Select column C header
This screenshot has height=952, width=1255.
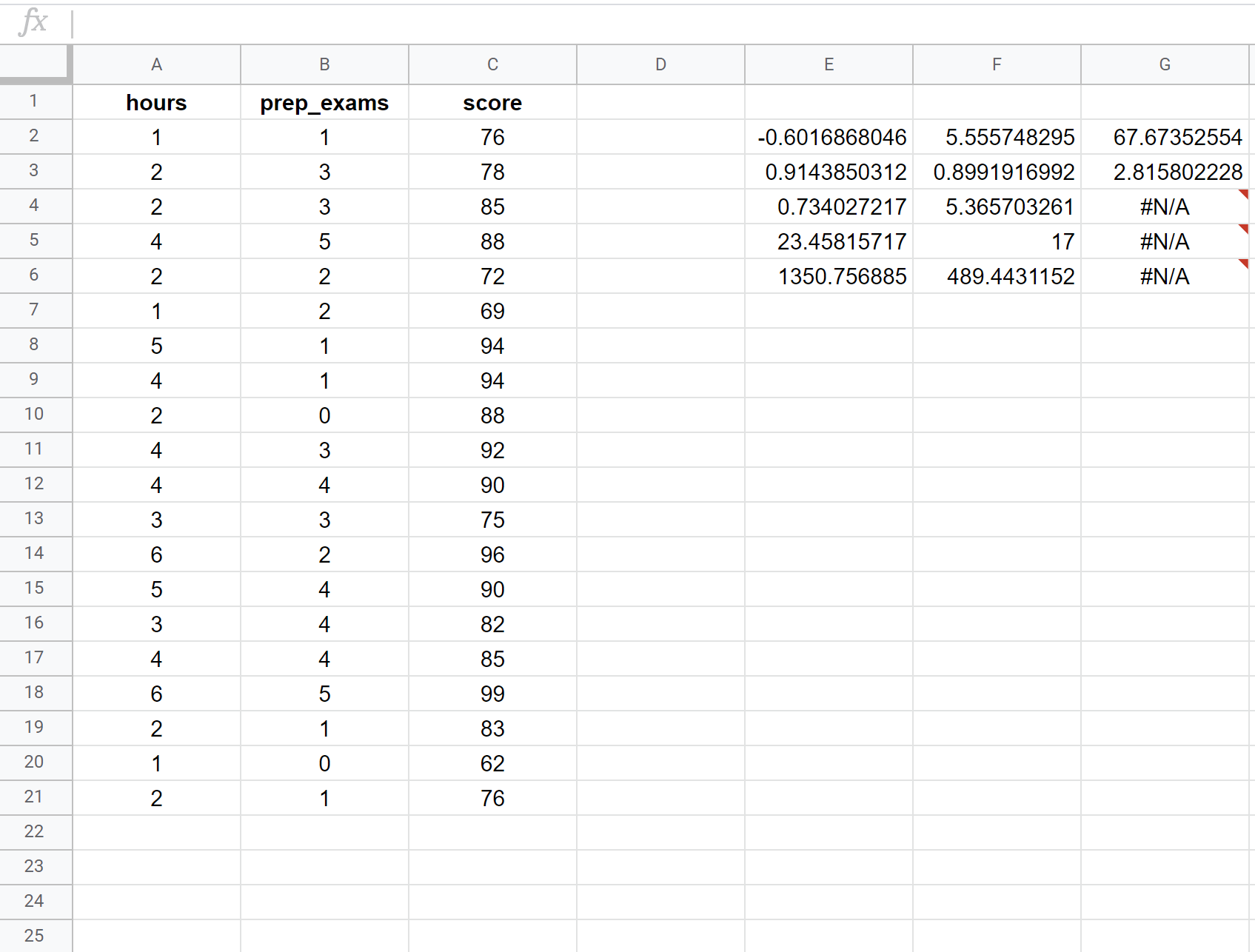(492, 64)
